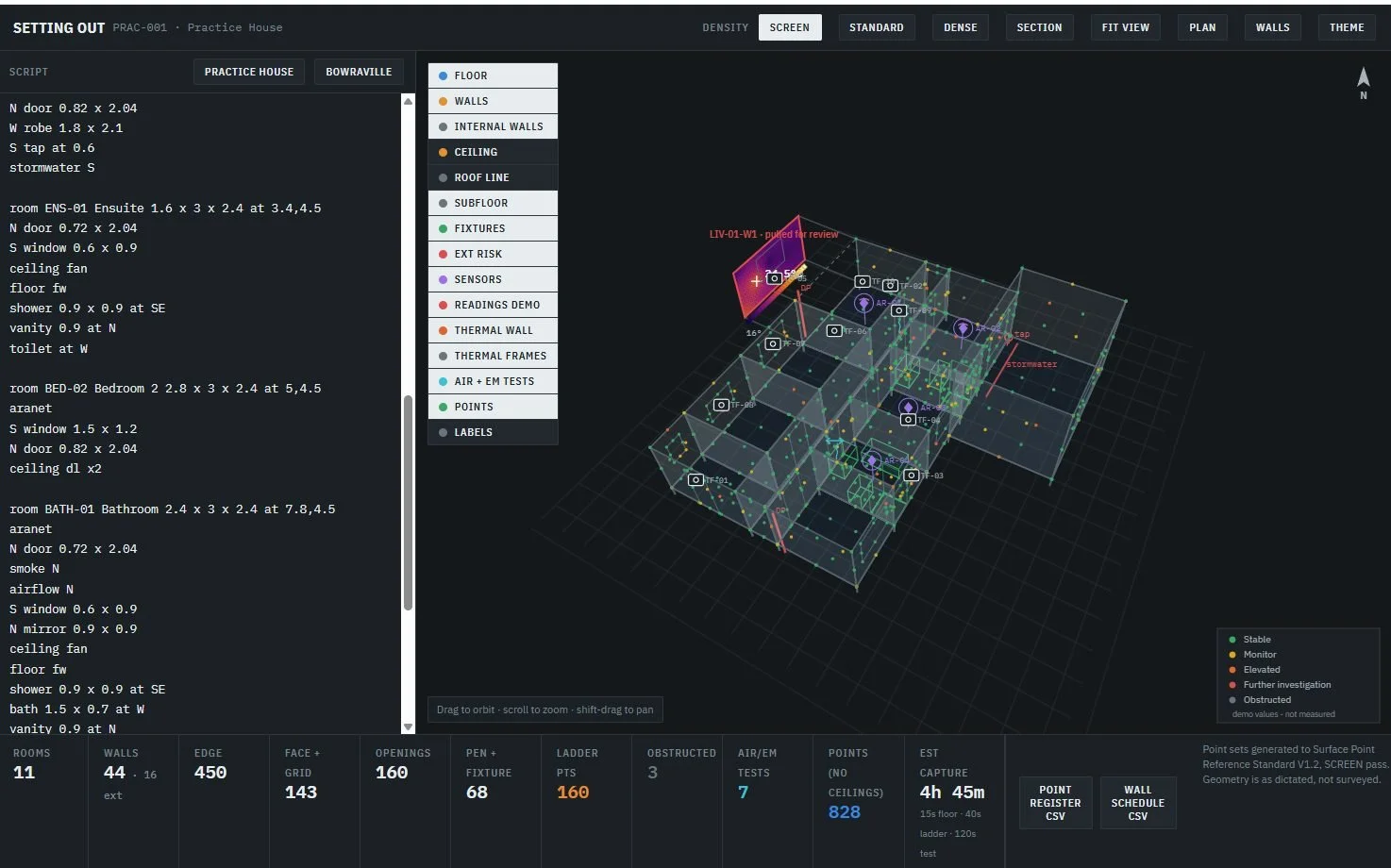Toggle the Floor layer
Image resolution: width=1391 pixels, height=868 pixels.
[493, 75]
